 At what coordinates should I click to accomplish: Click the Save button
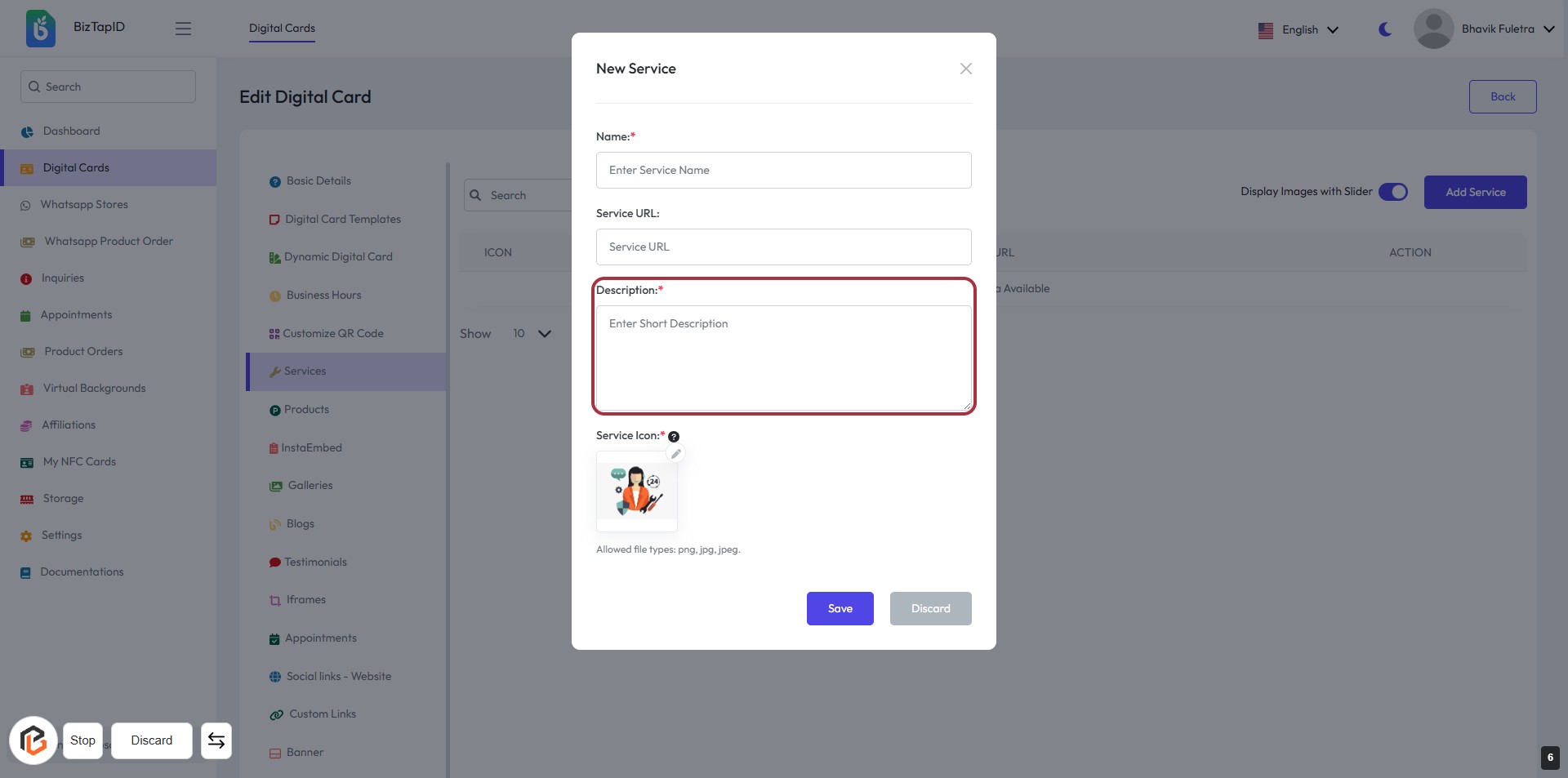[x=840, y=608]
